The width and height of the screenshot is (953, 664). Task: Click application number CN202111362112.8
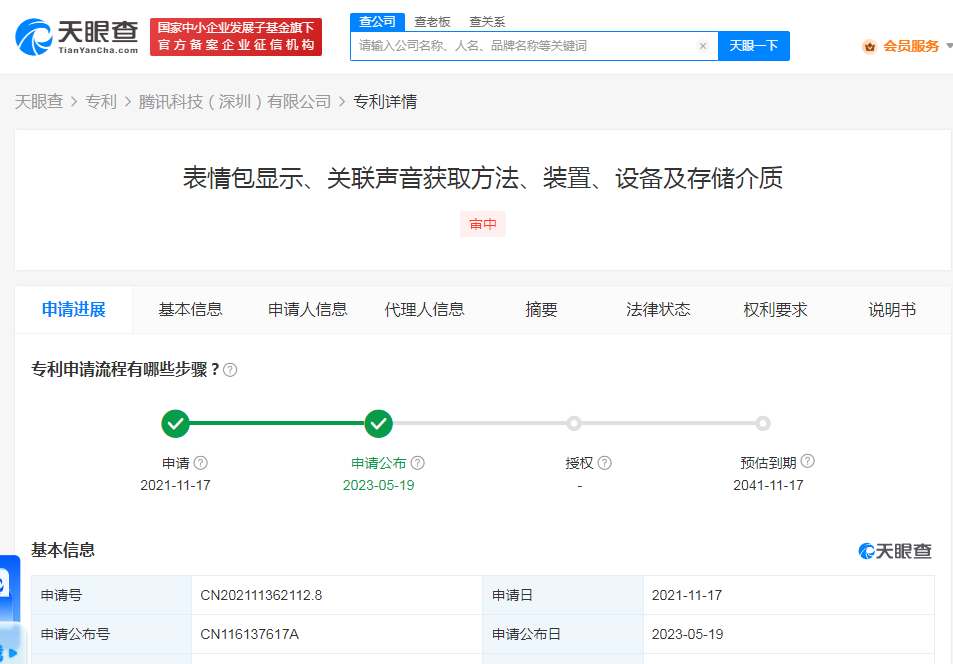pos(261,595)
